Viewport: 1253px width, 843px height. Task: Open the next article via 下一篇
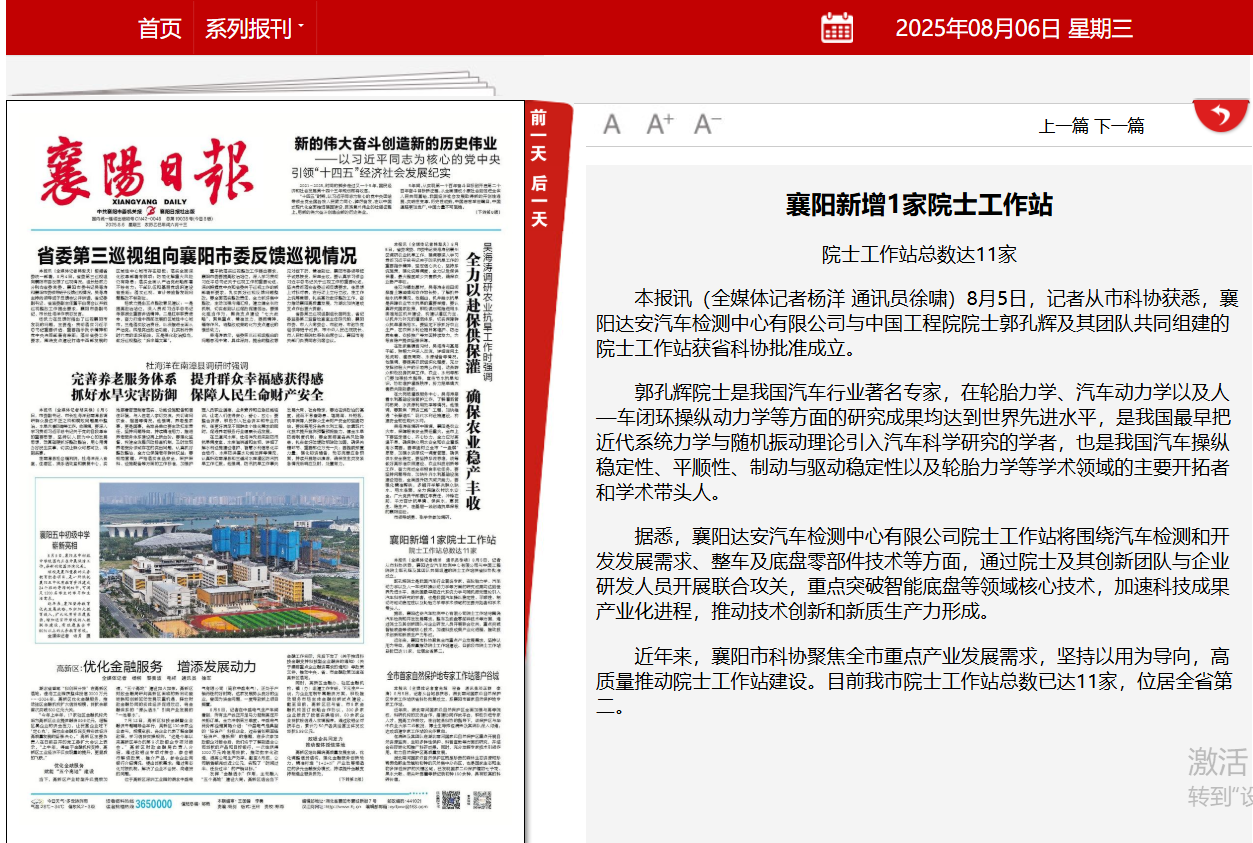click(1122, 127)
